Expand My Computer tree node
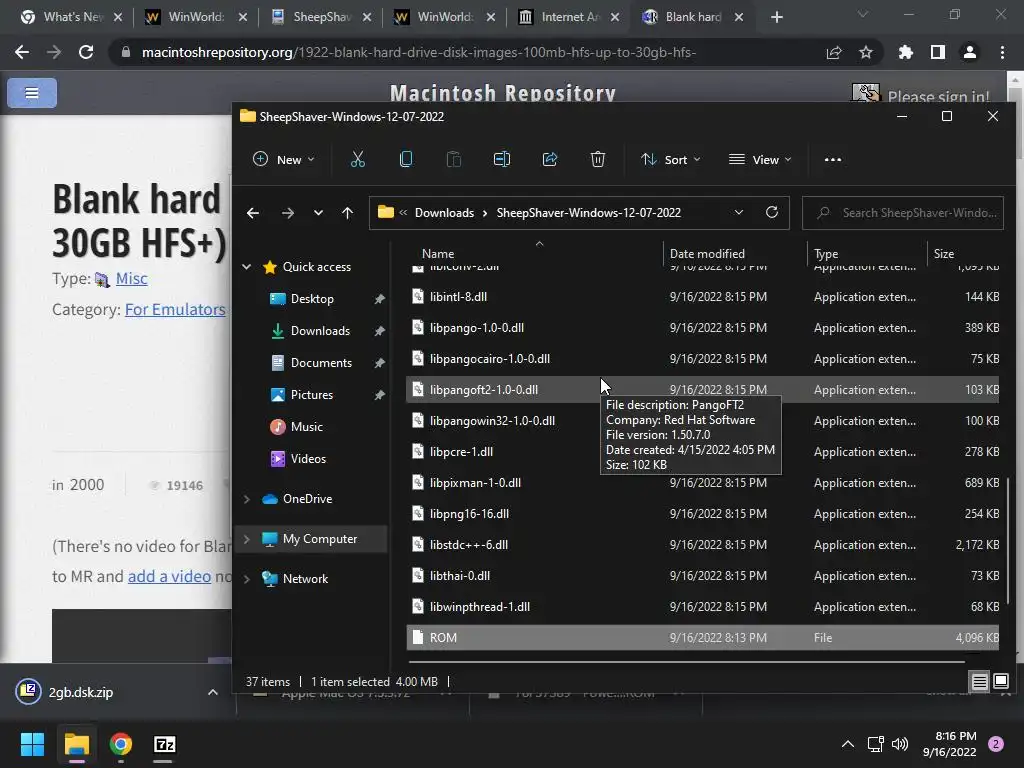 (x=247, y=539)
